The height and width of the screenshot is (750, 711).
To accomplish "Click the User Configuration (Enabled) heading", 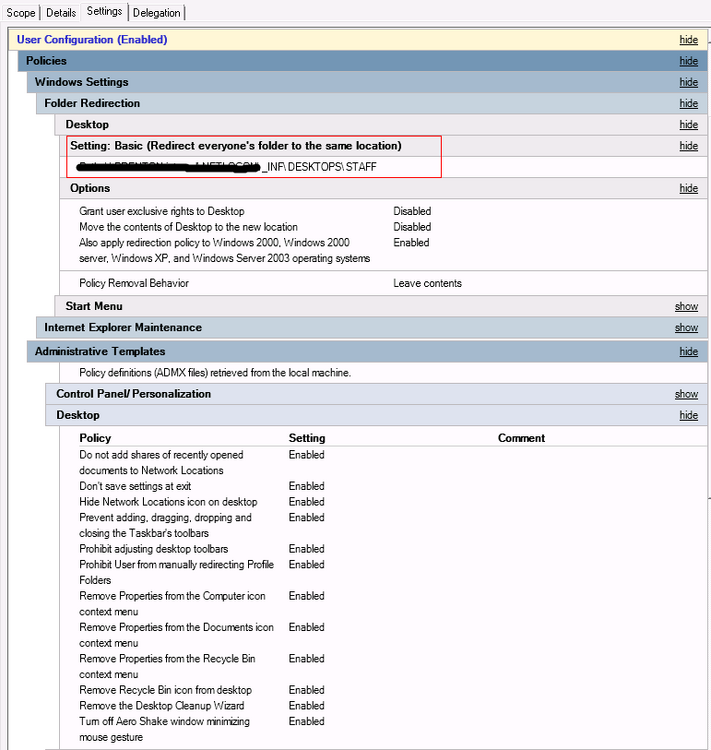I will pos(92,40).
